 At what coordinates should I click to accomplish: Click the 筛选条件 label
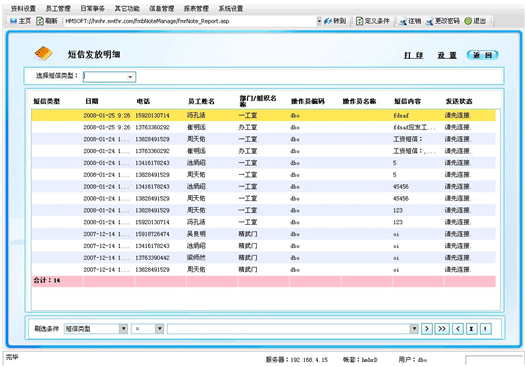point(47,329)
